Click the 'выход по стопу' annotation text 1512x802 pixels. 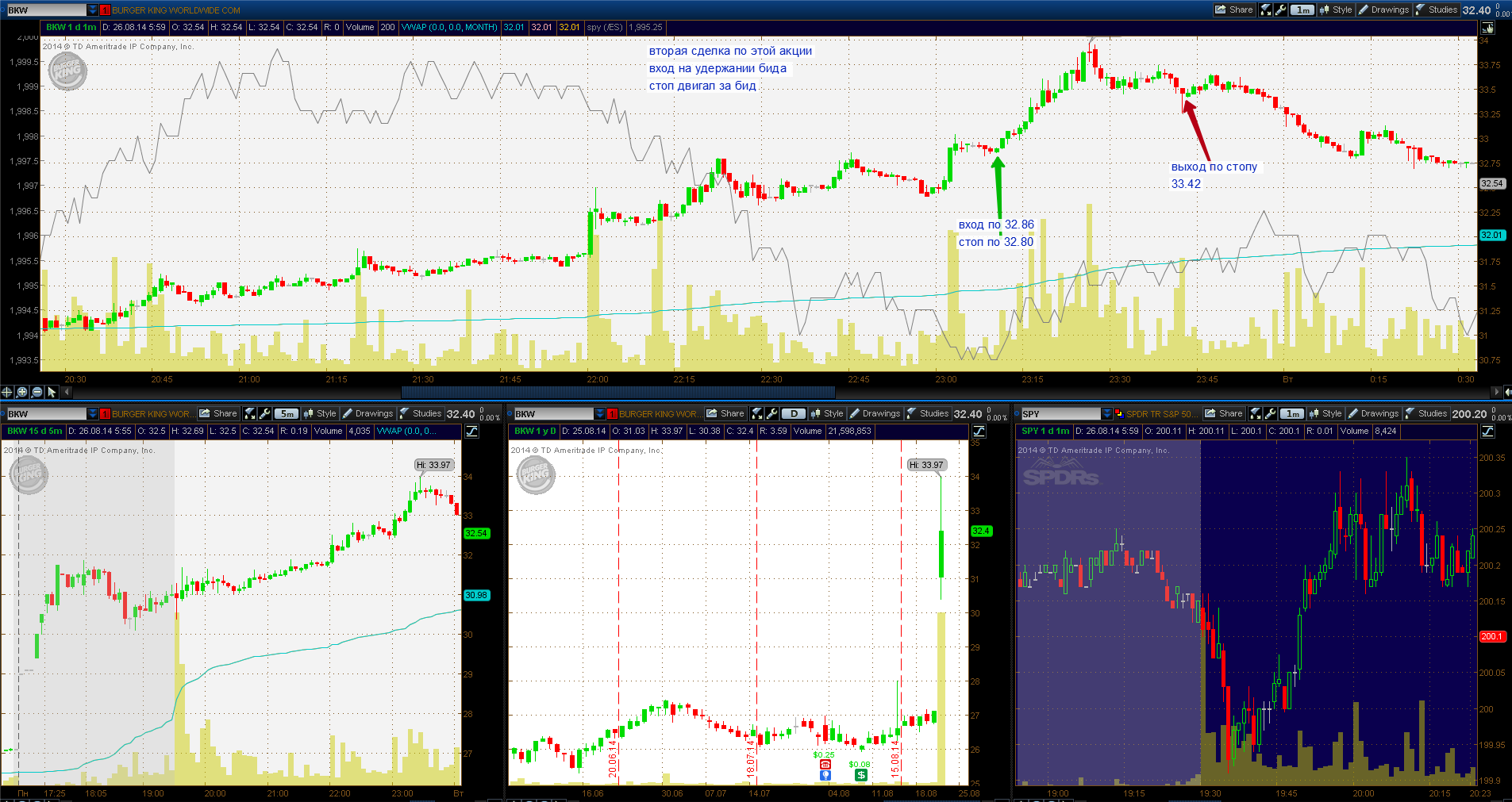(1214, 167)
